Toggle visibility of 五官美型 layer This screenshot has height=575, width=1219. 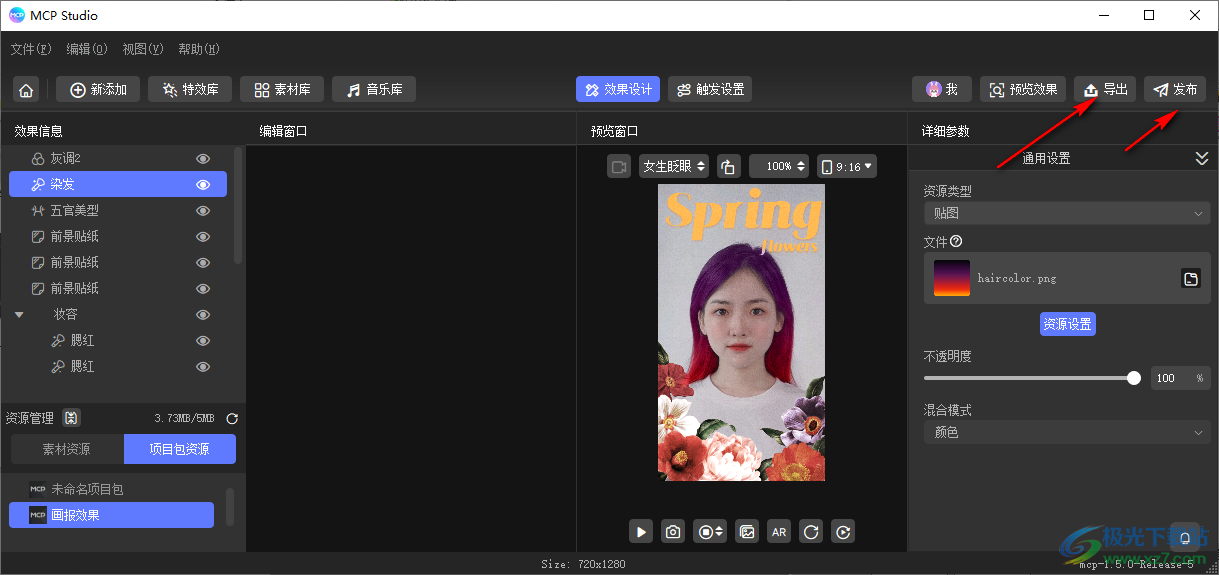[x=203, y=211]
